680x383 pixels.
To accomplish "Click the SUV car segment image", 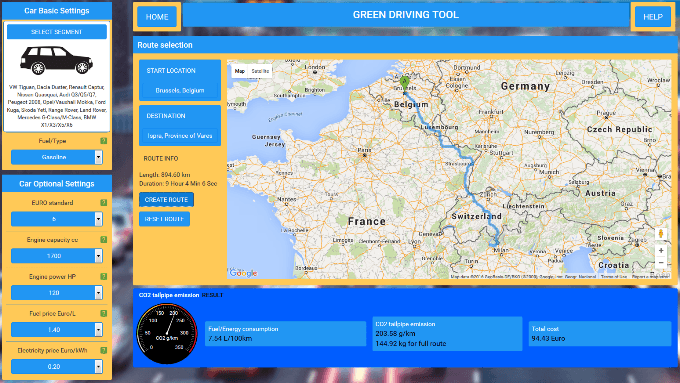I will click(56, 60).
